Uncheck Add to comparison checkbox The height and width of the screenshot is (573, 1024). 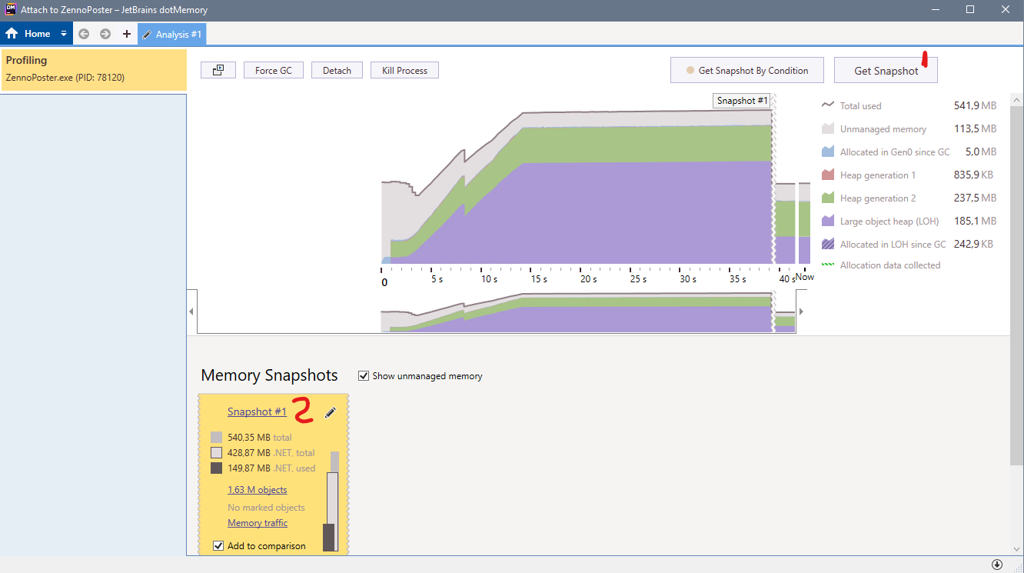click(218, 546)
